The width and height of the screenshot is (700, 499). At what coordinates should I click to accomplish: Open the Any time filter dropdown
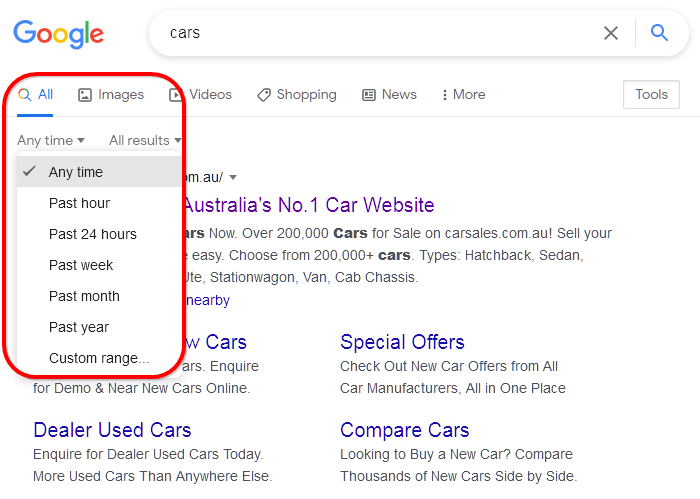pyautogui.click(x=51, y=141)
